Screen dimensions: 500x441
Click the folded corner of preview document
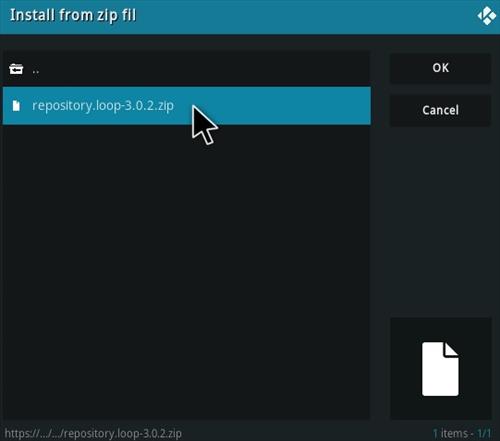click(451, 349)
